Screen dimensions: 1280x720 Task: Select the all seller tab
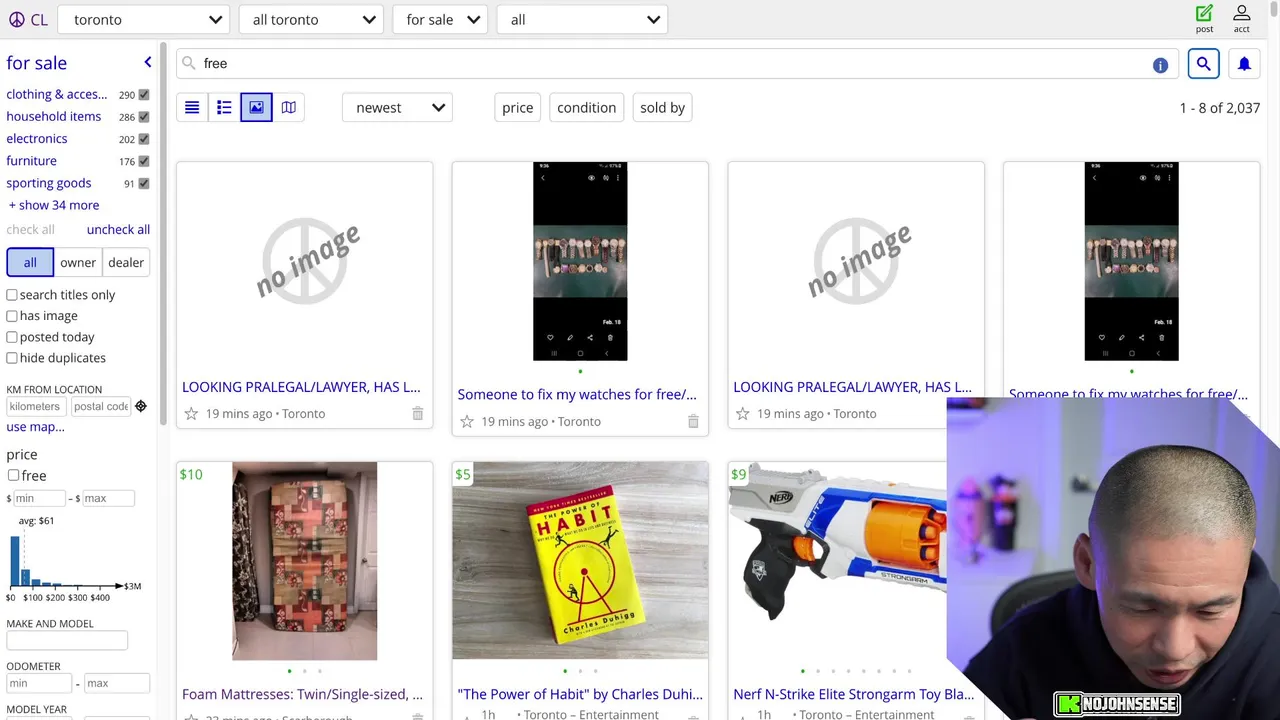coord(30,262)
